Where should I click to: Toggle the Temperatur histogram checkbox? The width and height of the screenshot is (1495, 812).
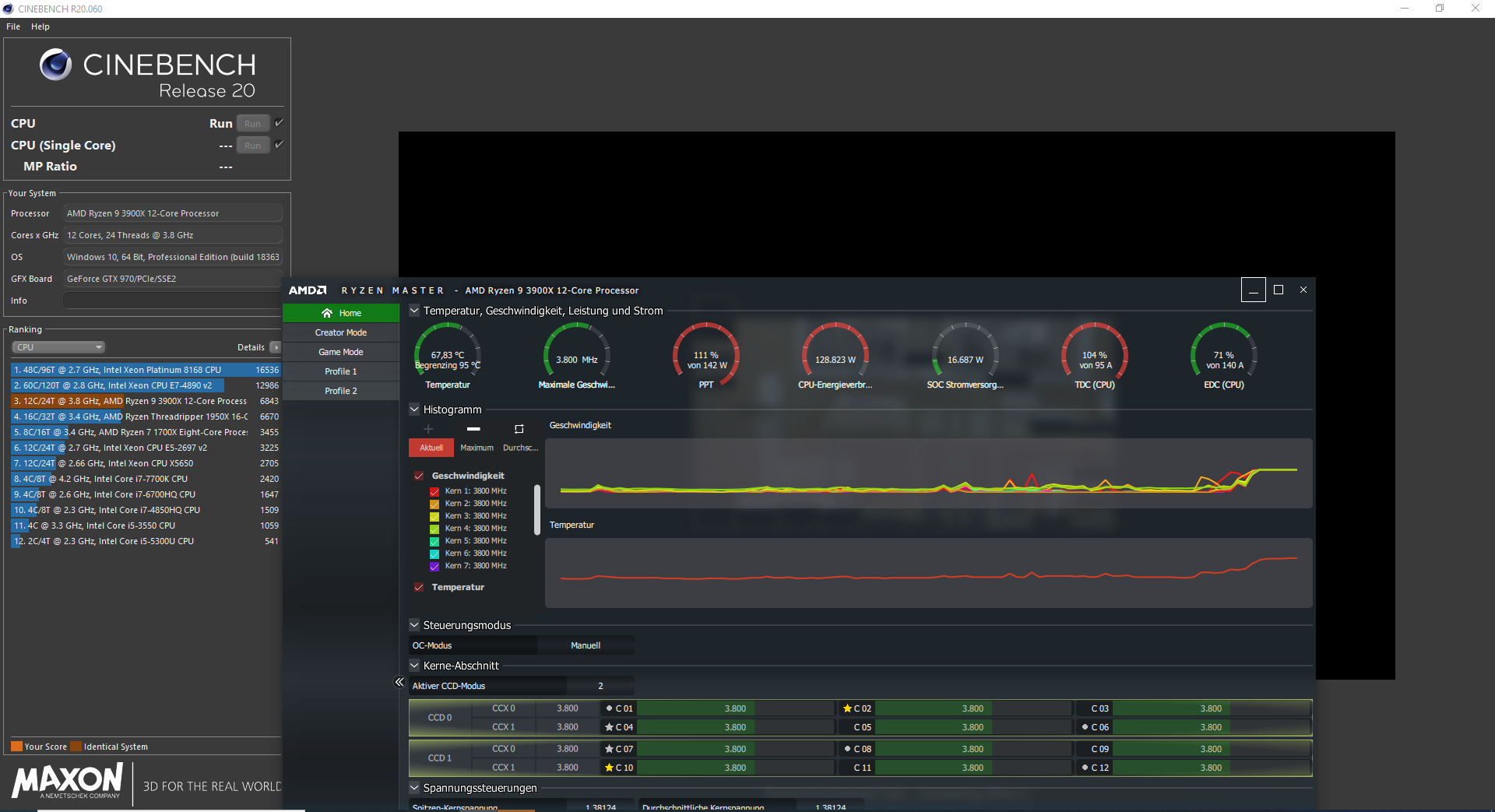[419, 587]
